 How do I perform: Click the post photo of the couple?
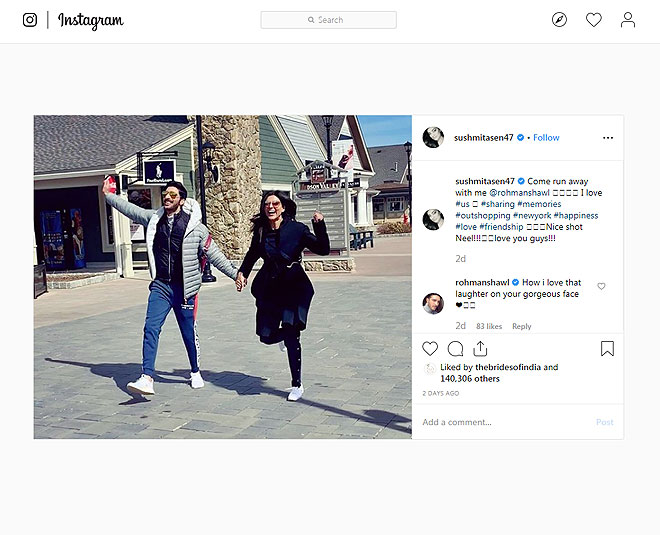tap(222, 277)
